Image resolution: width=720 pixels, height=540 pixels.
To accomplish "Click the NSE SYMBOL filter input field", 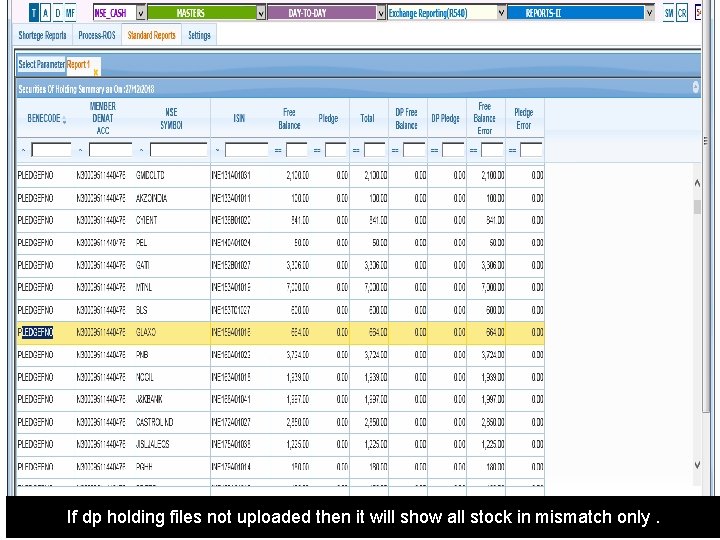I will [x=179, y=150].
